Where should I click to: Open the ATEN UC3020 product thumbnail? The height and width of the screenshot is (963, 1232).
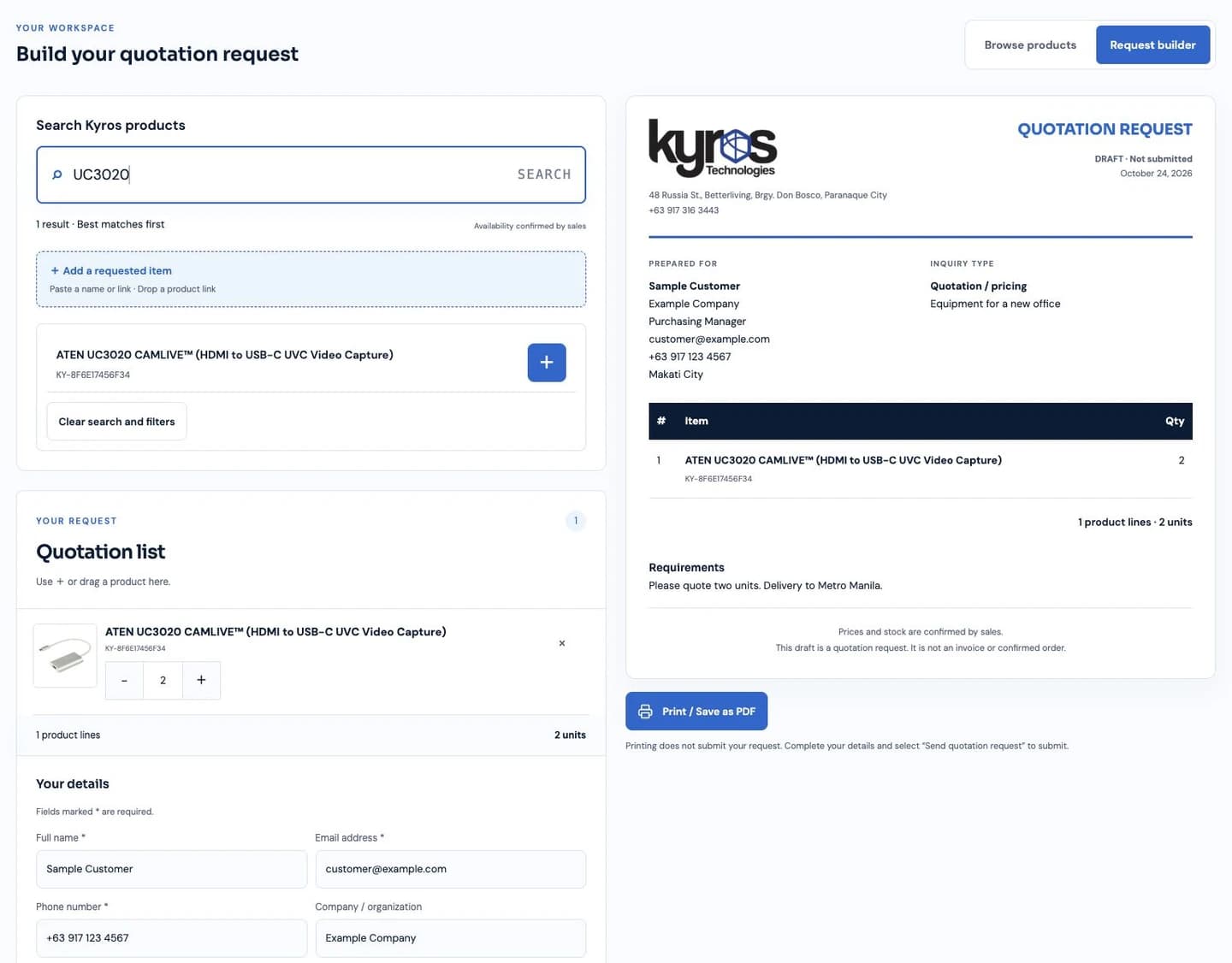65,656
